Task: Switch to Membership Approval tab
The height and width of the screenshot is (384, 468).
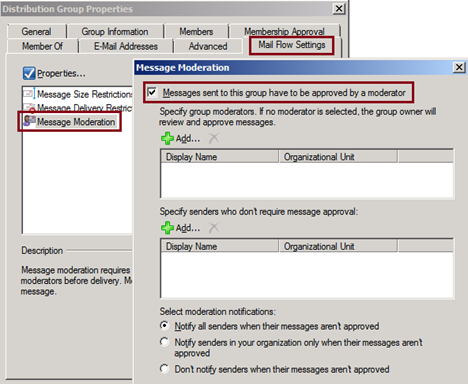Action: point(284,31)
